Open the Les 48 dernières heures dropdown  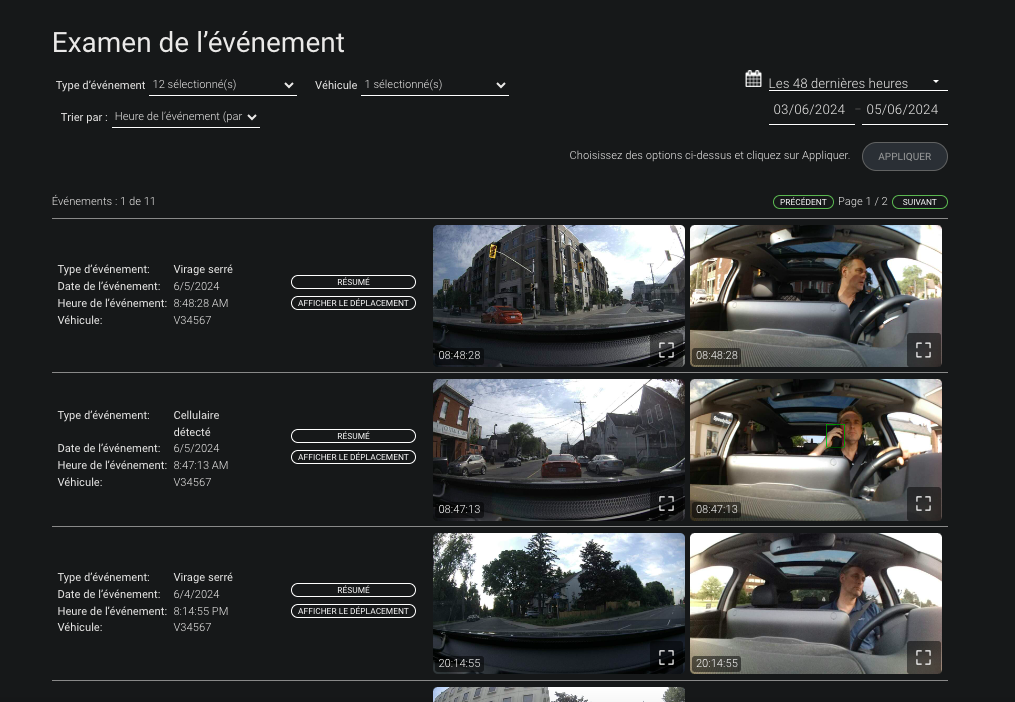858,83
